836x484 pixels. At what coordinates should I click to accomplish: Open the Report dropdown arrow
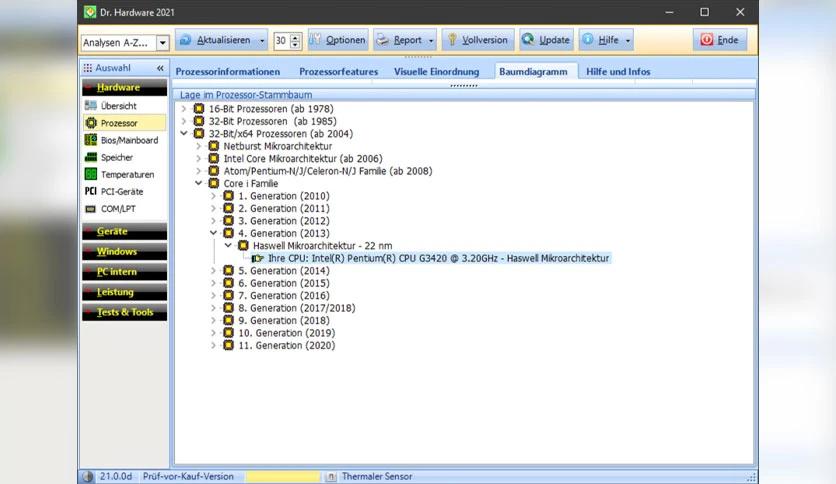click(431, 41)
